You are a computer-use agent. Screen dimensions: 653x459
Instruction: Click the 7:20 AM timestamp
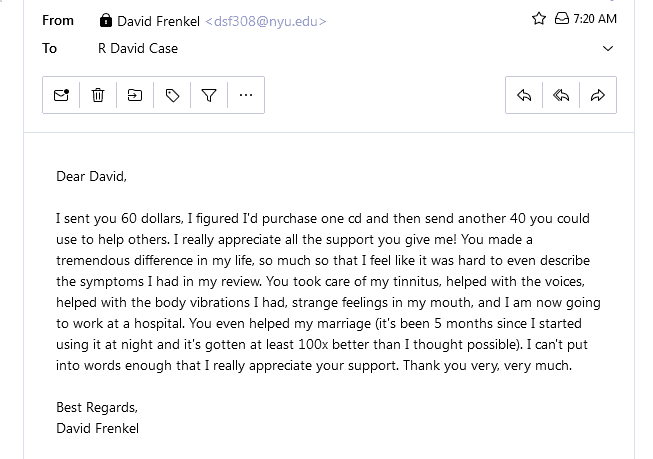point(595,19)
